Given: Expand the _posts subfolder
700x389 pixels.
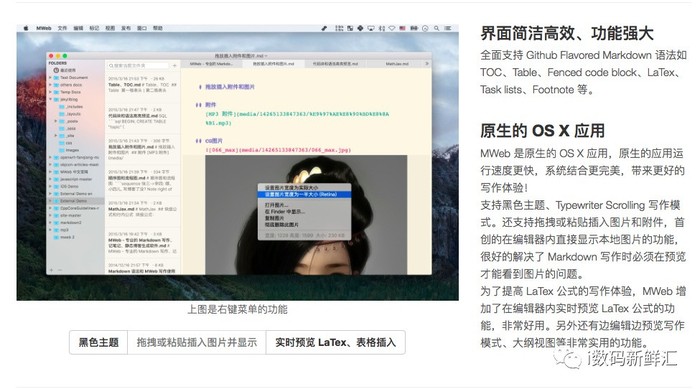Looking at the screenshot, I should pyautogui.click(x=56, y=121).
